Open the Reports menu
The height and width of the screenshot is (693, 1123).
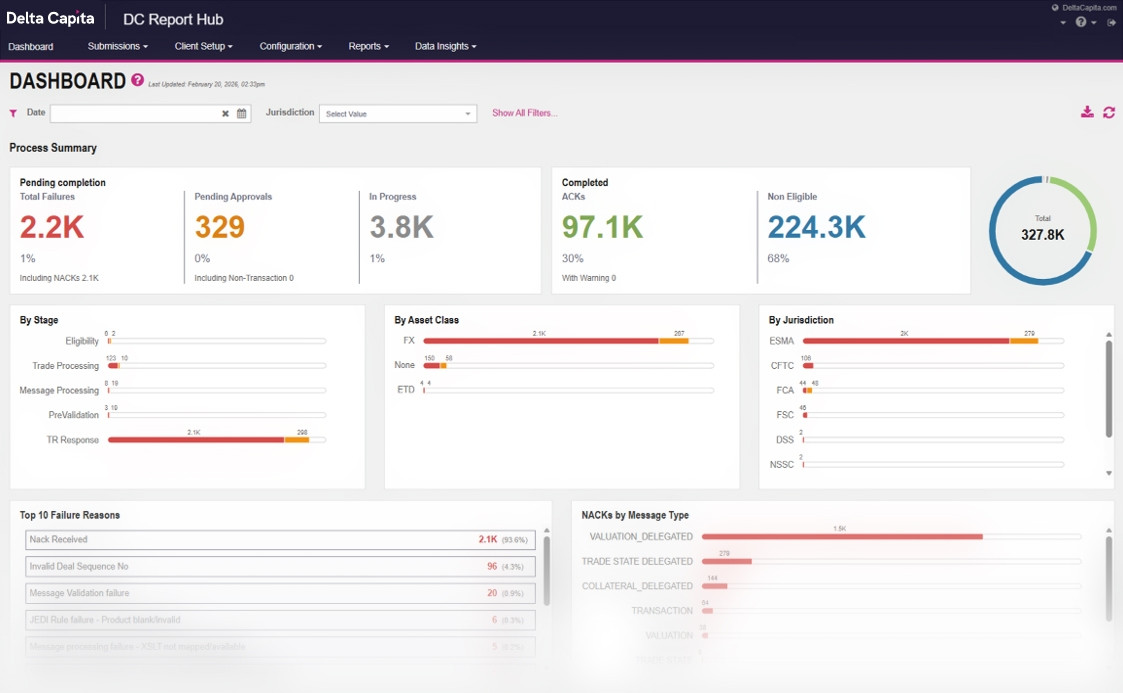tap(368, 46)
